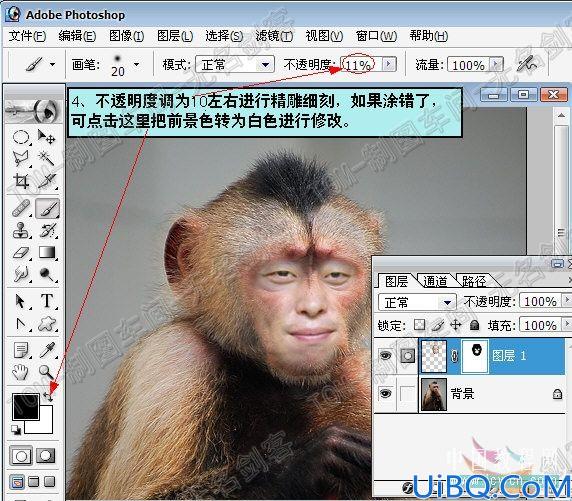This screenshot has width=572, height=501.
Task: Select the Pen tool
Action: 21,324
